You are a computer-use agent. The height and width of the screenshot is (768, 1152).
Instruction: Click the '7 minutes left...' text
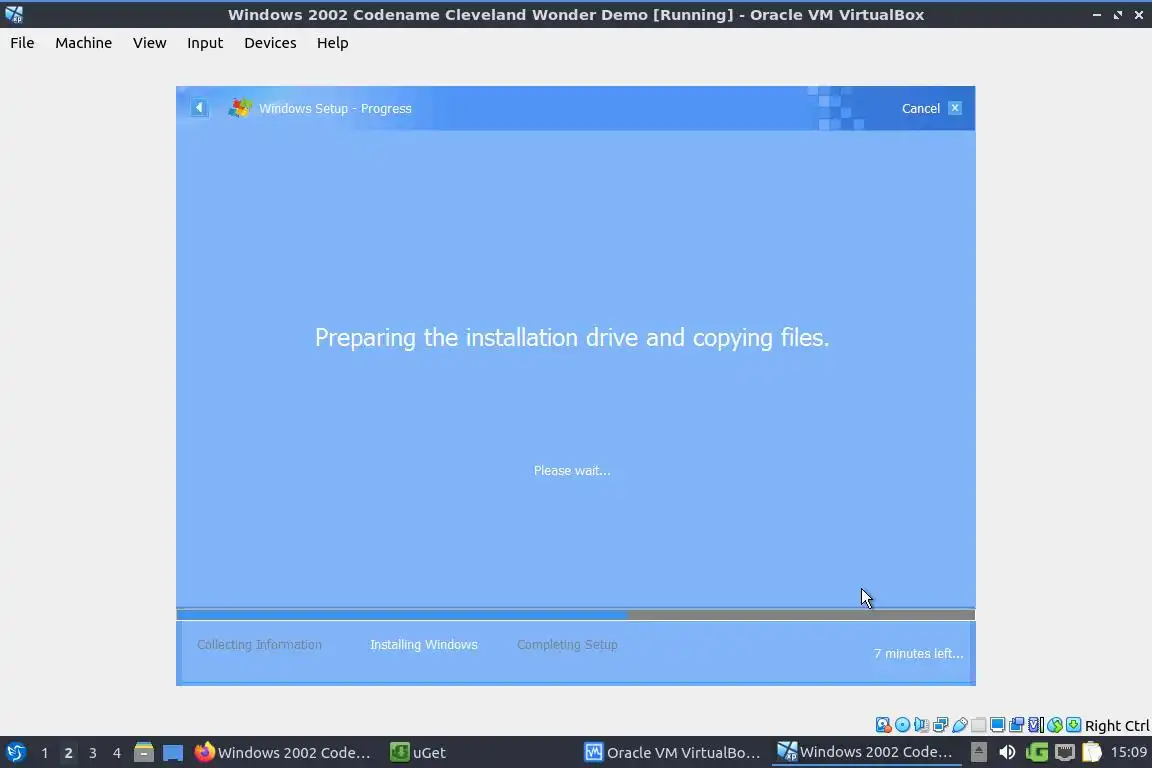tap(918, 653)
